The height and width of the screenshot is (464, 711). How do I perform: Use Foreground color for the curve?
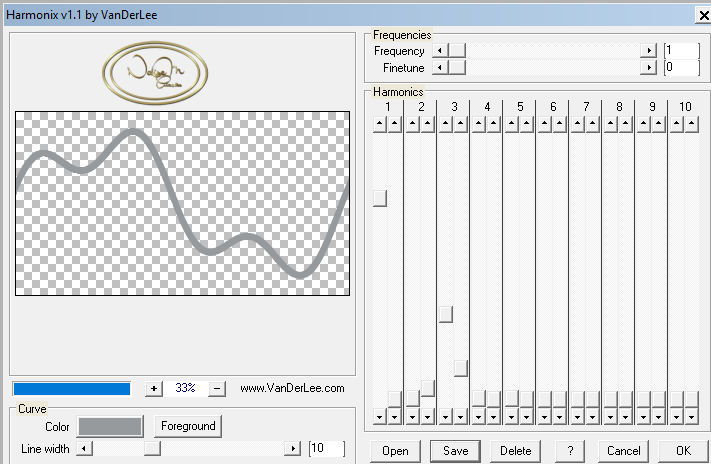188,426
